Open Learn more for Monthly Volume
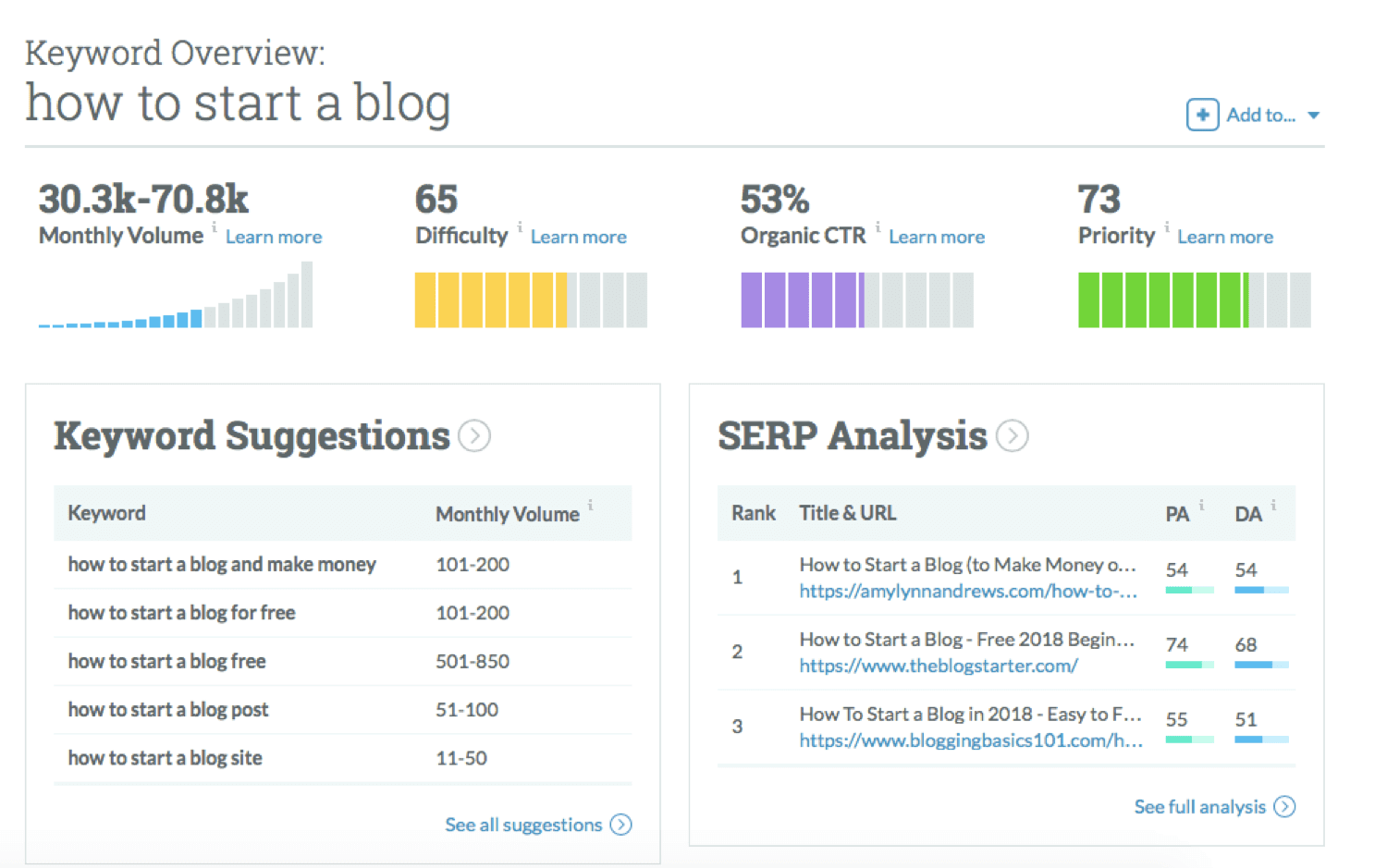1387x868 pixels. [274, 238]
